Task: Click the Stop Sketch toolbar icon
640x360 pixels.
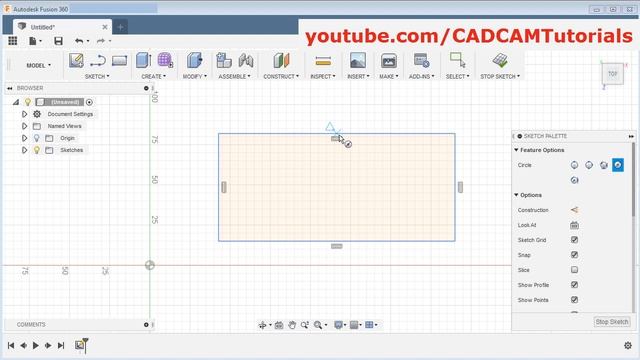Action: 500,60
